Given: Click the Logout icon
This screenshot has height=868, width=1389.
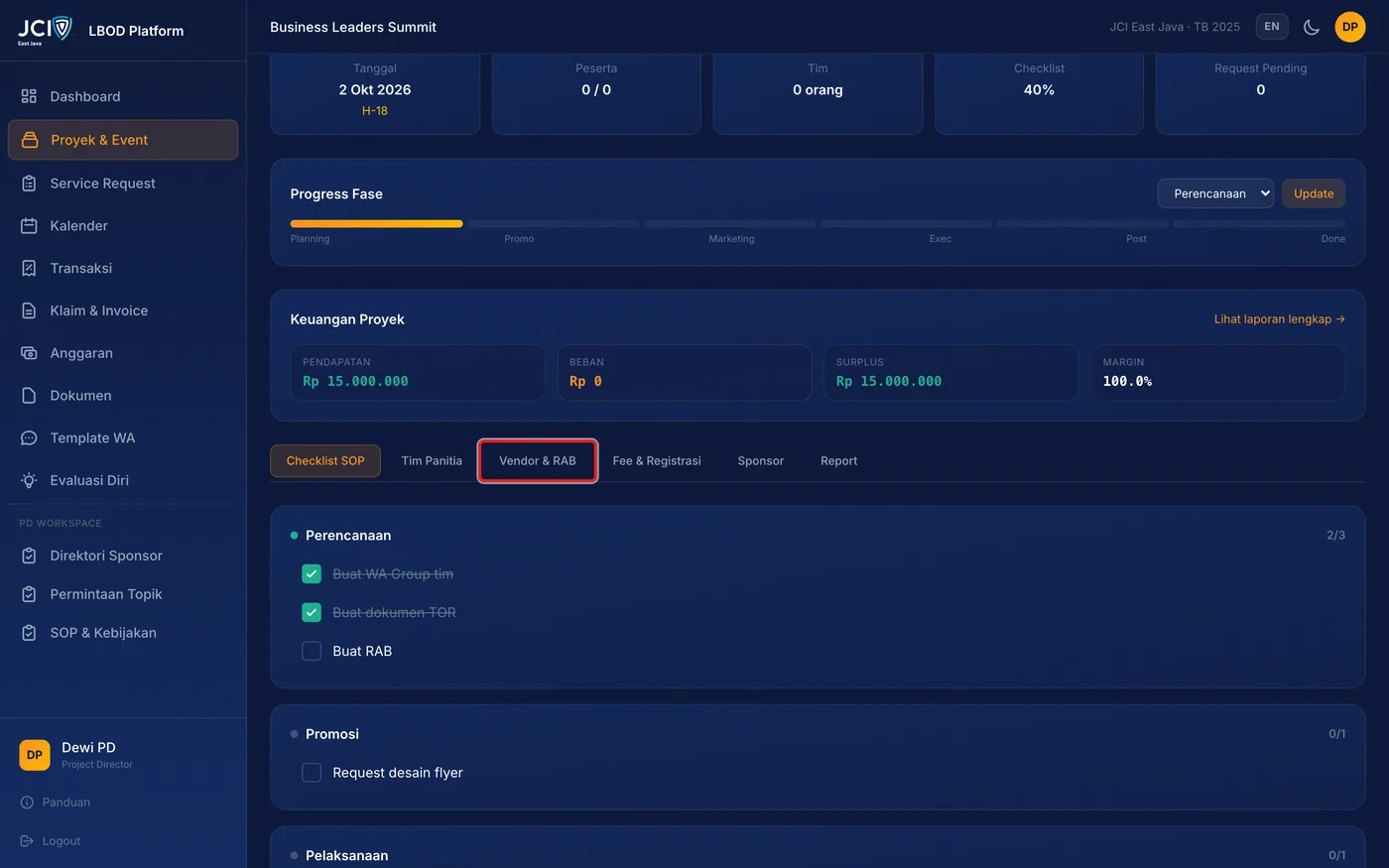Looking at the screenshot, I should coord(27,841).
